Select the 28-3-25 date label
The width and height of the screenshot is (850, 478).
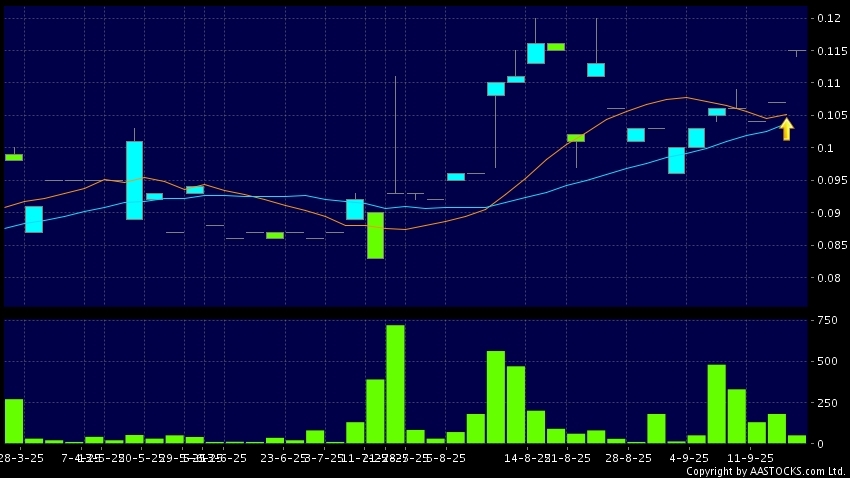click(x=22, y=458)
